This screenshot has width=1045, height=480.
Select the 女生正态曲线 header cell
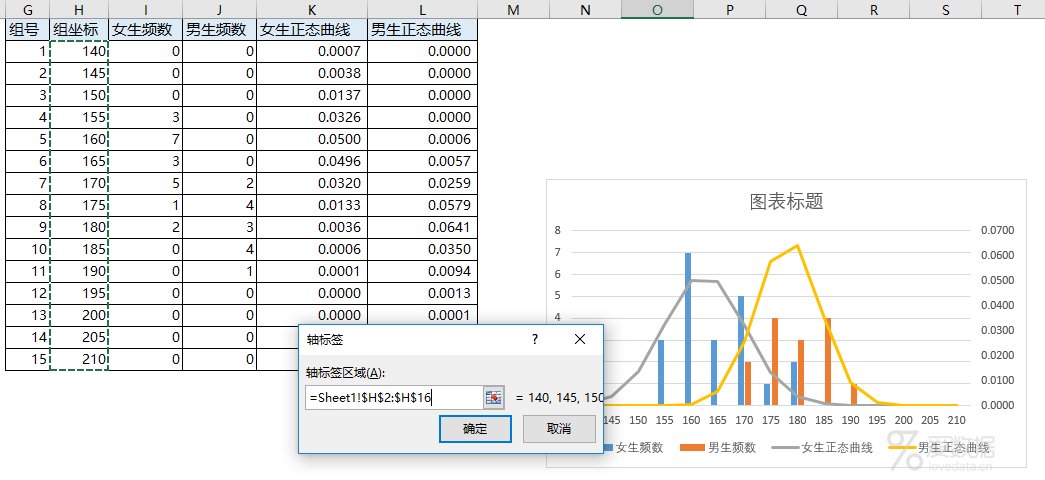pyautogui.click(x=312, y=29)
